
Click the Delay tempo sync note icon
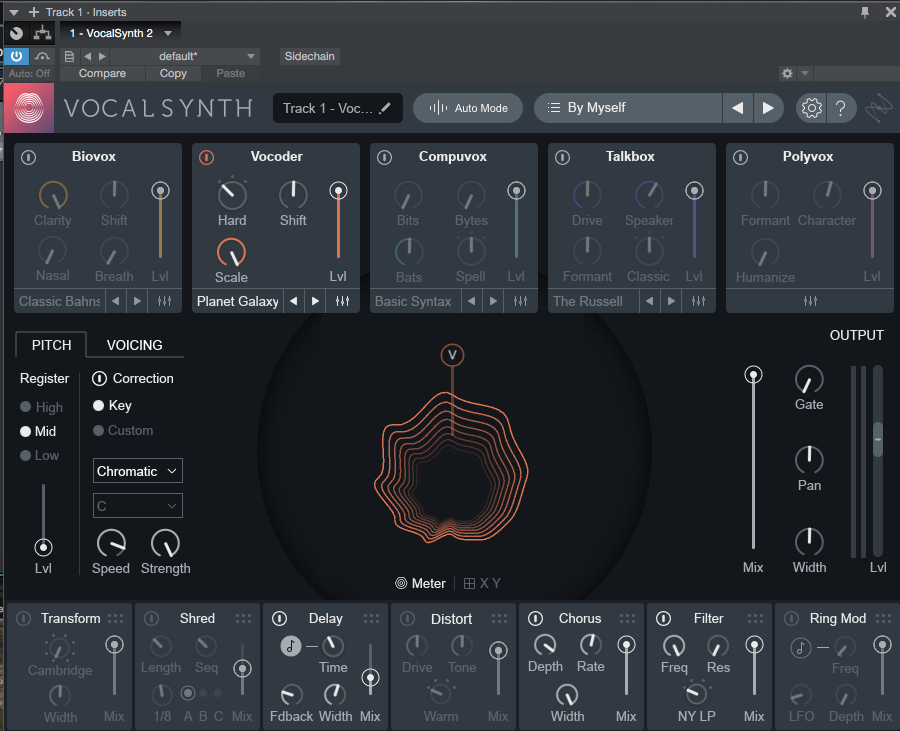click(290, 646)
